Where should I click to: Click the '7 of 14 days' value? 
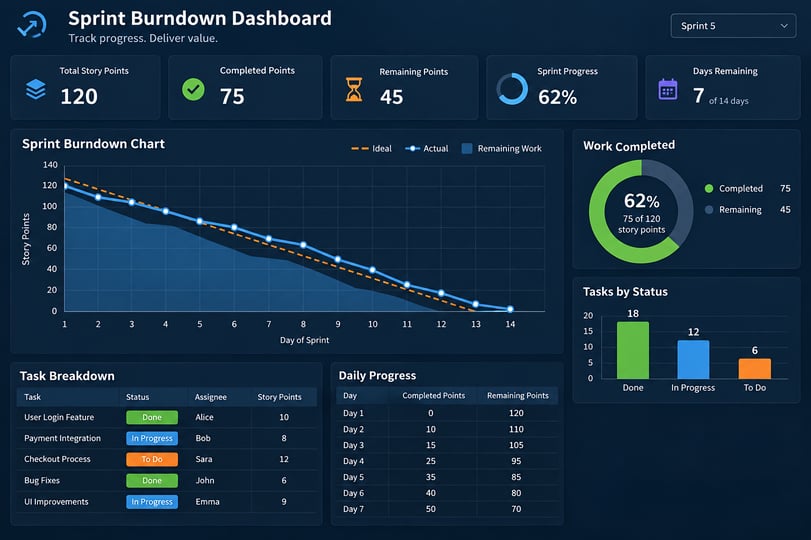click(x=720, y=96)
